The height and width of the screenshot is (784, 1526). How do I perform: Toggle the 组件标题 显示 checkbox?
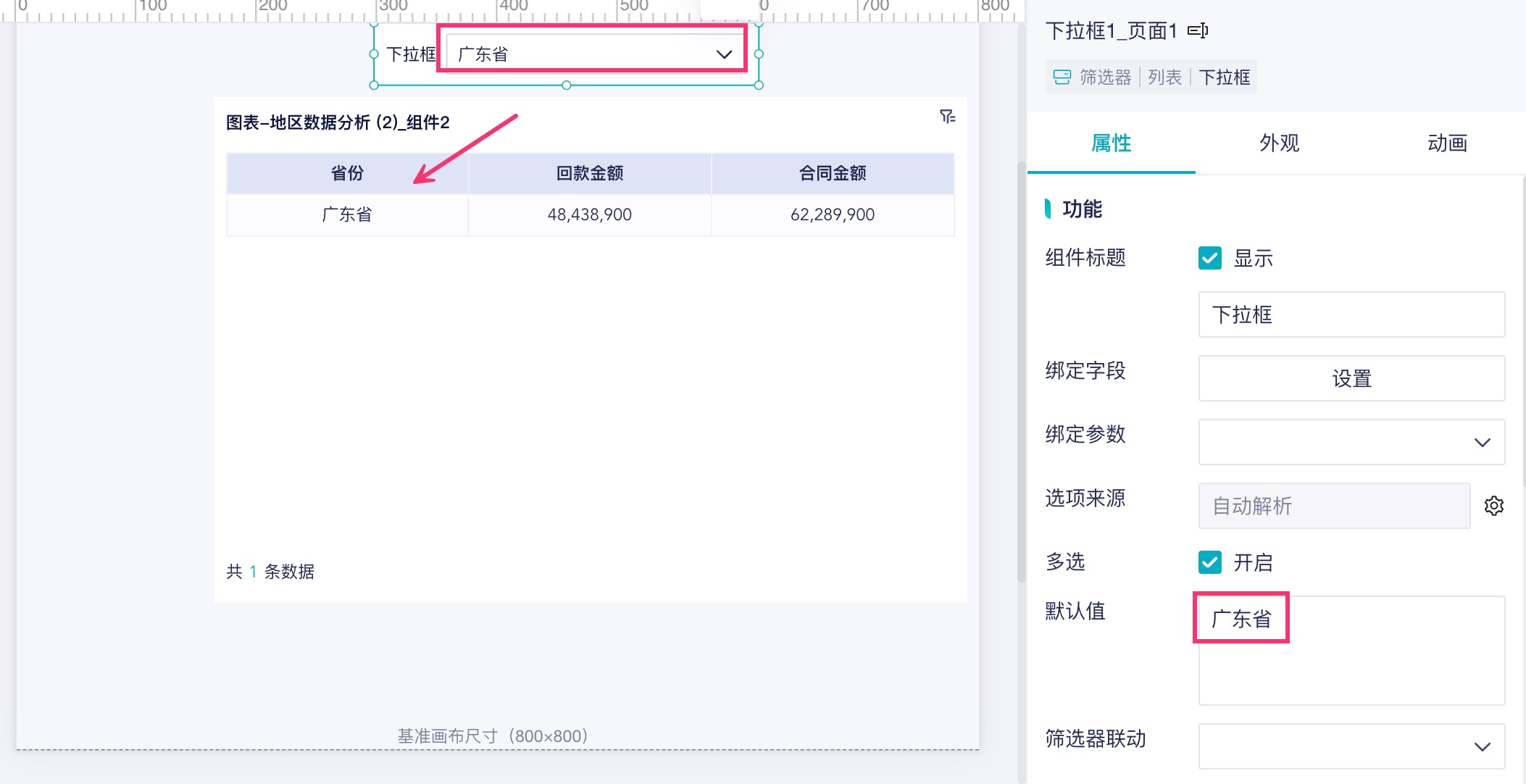coord(1209,258)
